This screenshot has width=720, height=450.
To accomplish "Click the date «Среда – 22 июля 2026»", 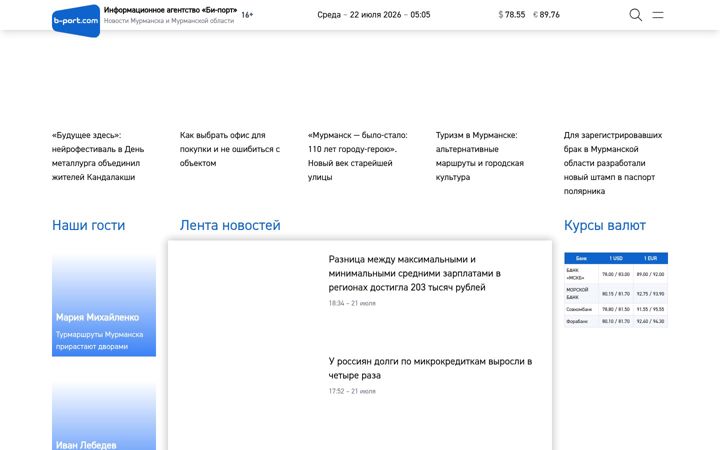I will tap(359, 15).
